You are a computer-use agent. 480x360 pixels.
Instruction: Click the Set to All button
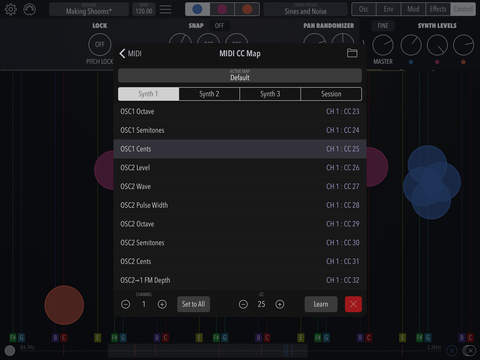click(x=193, y=304)
